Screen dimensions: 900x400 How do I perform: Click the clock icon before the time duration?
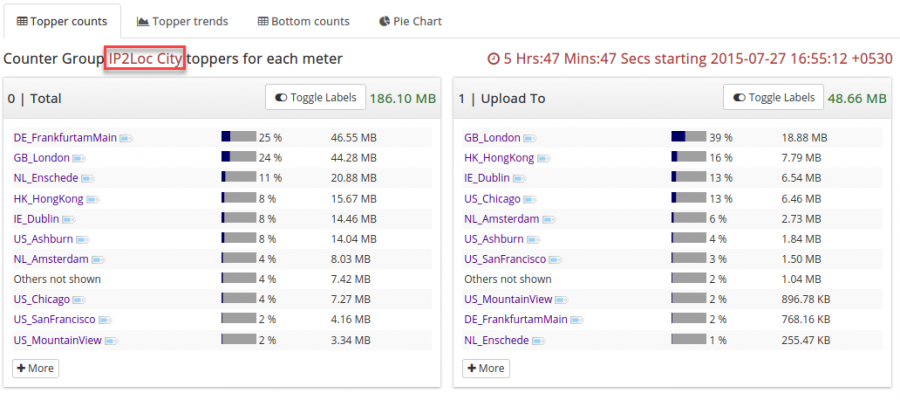[x=493, y=59]
